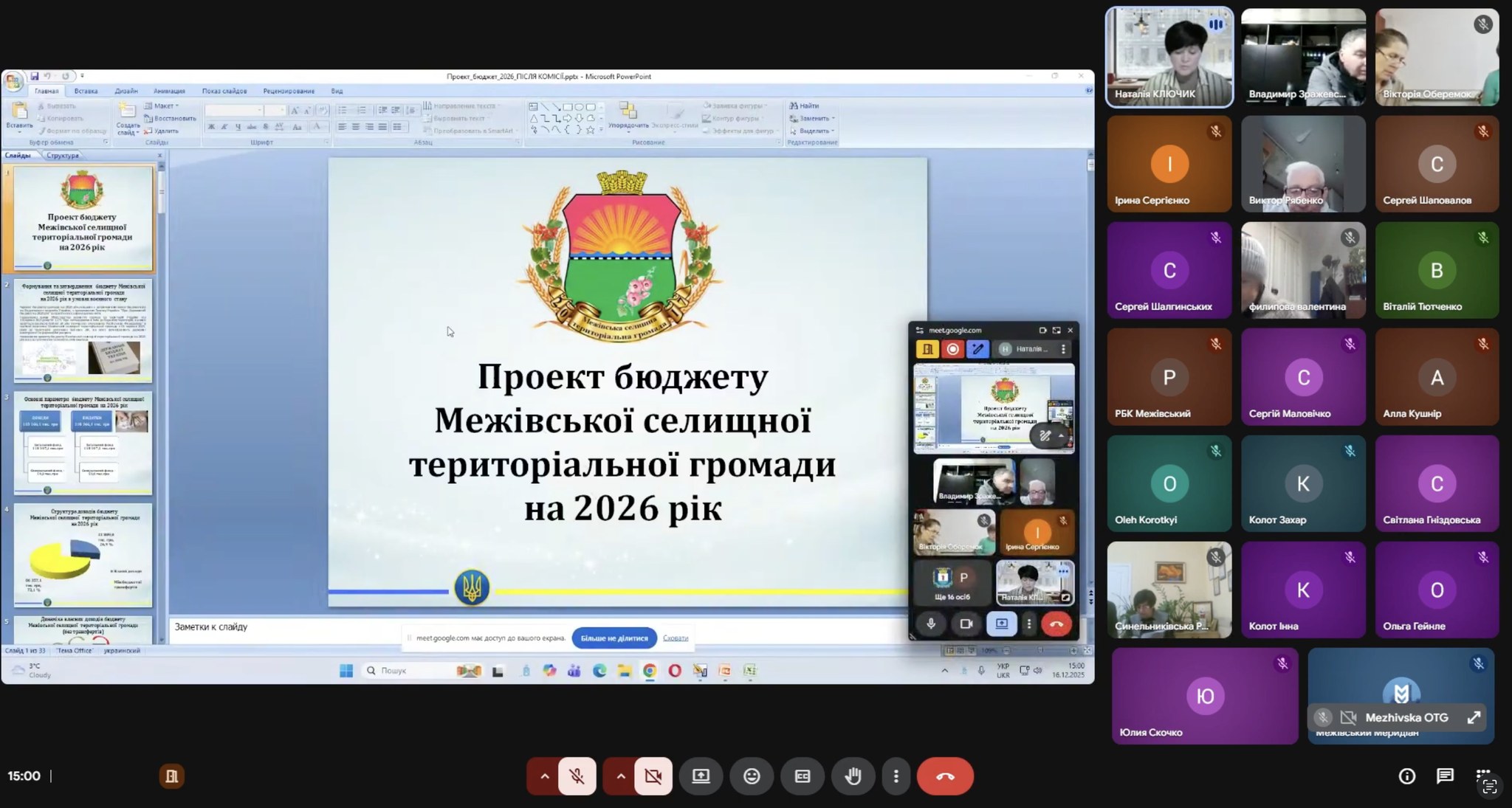Screen dimensions: 1512x808
Task: Switch to the 'Структура' pane tab
Action: point(62,156)
